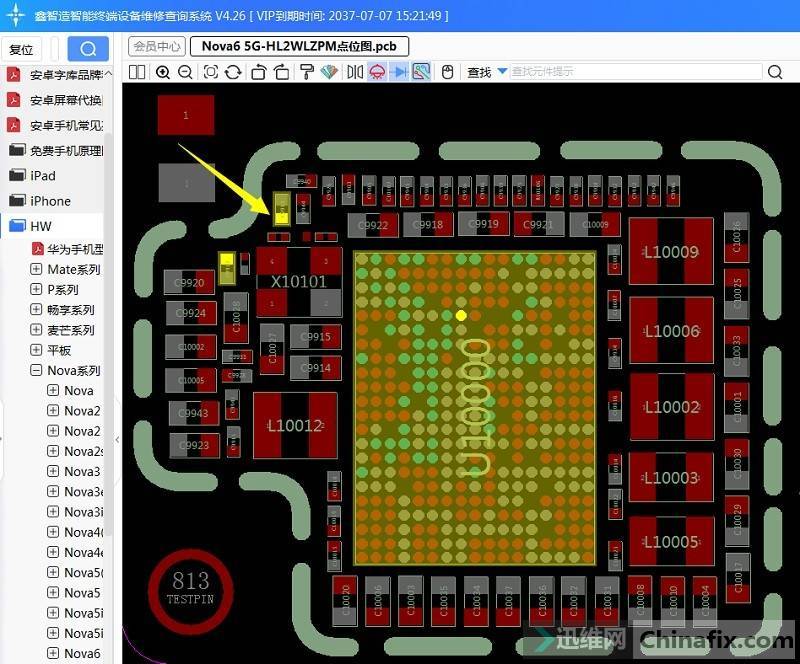Expand the Mate系列 tree node
Screen dimensions: 800x664
[x=37, y=269]
